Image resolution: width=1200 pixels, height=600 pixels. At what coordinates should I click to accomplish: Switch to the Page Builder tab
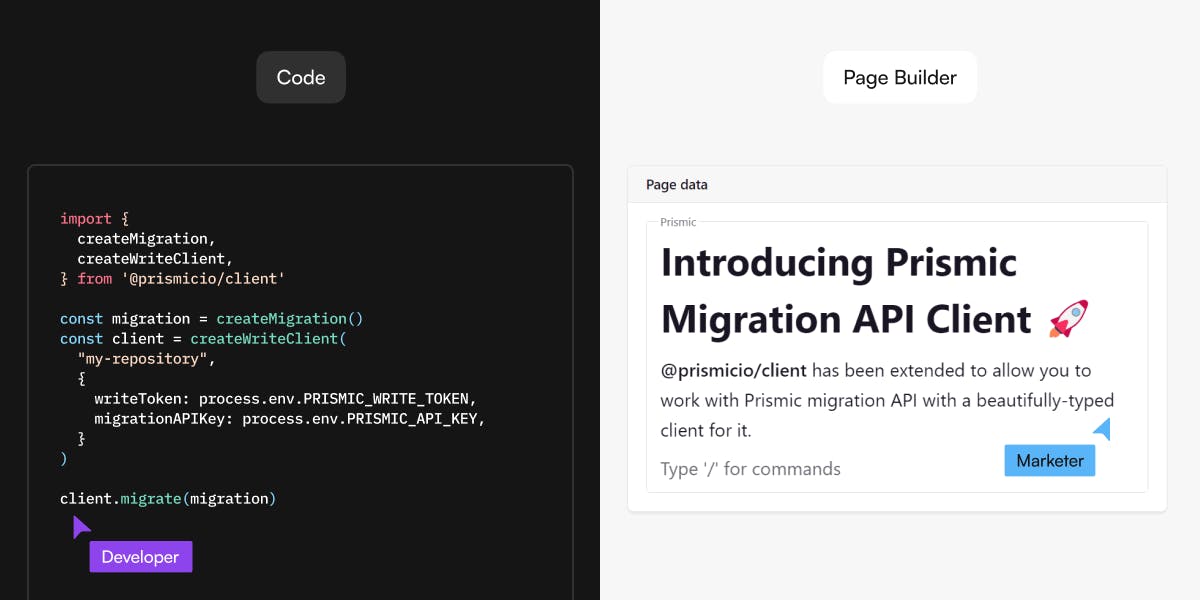click(x=899, y=77)
